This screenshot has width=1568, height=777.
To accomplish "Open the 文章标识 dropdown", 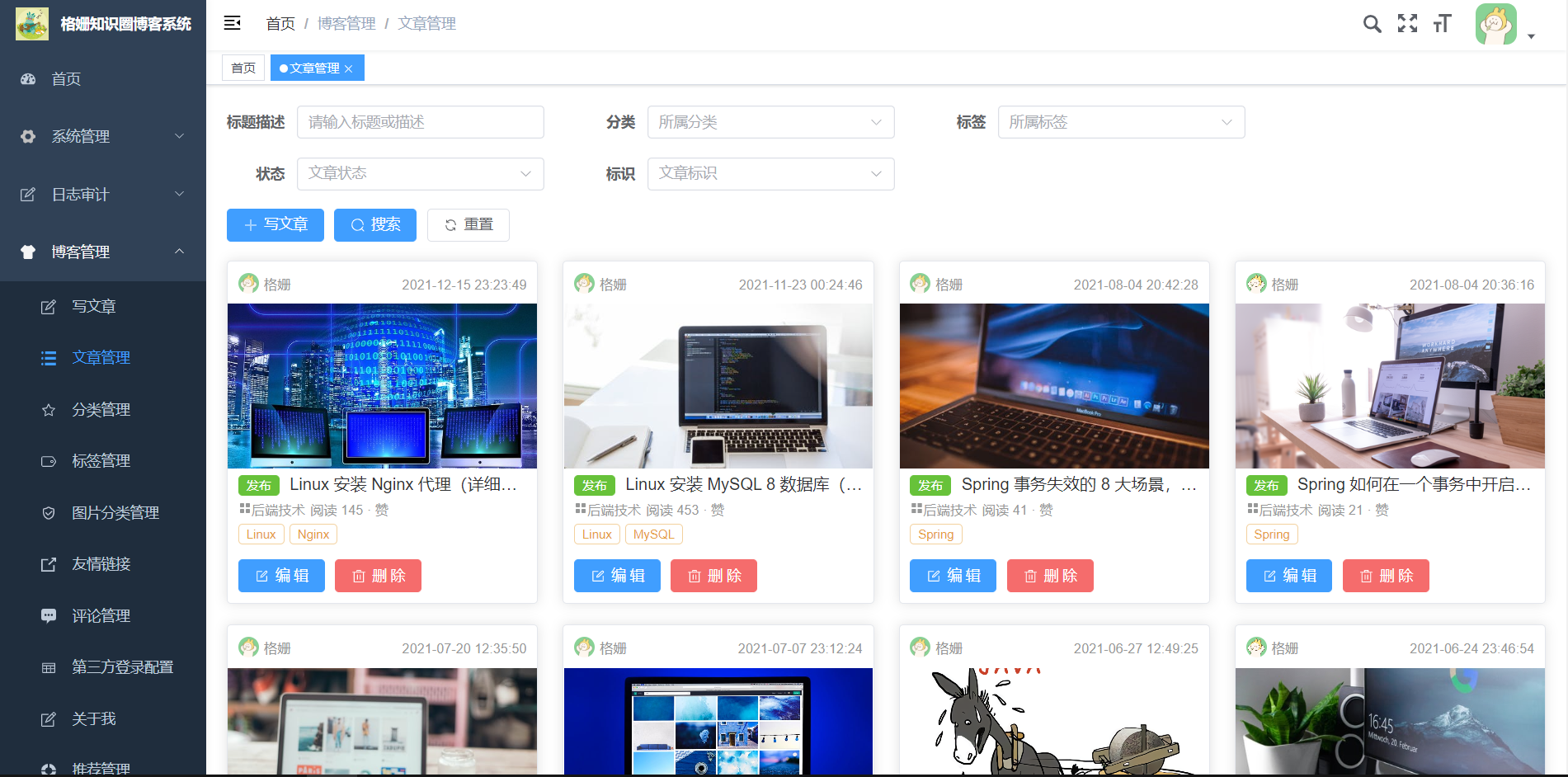I will (x=771, y=174).
